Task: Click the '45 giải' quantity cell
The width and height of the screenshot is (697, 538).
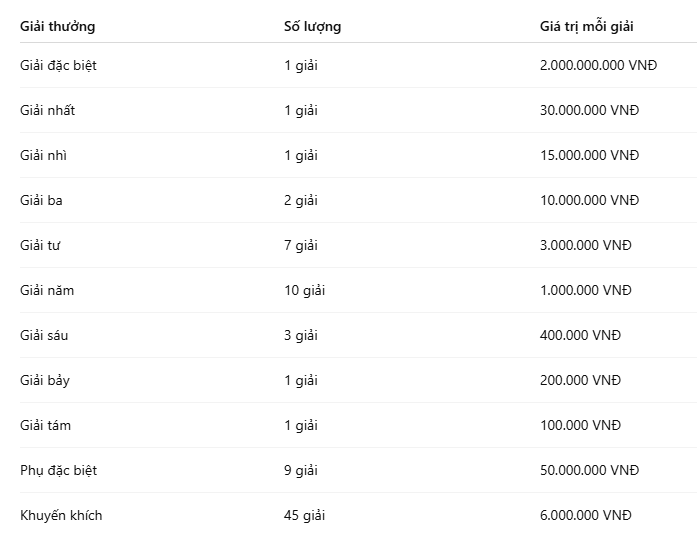Action: pos(304,515)
